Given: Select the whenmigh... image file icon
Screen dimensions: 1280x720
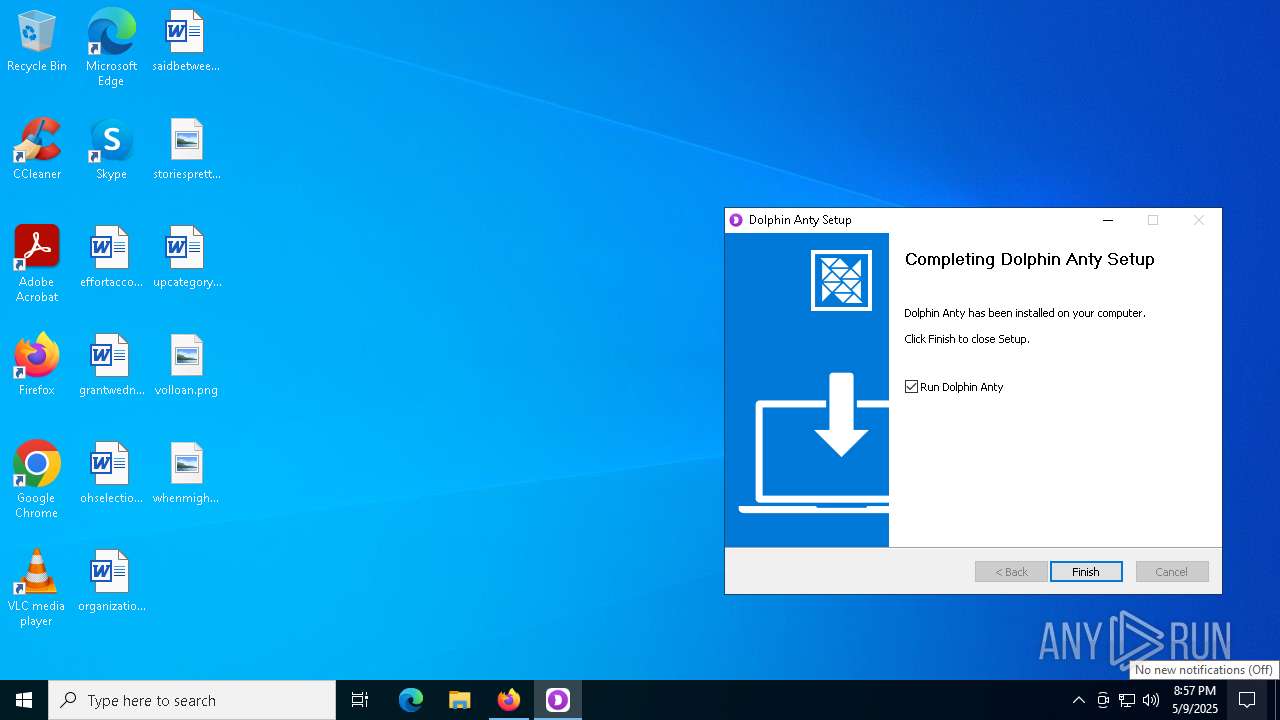Looking at the screenshot, I should click(x=186, y=474).
